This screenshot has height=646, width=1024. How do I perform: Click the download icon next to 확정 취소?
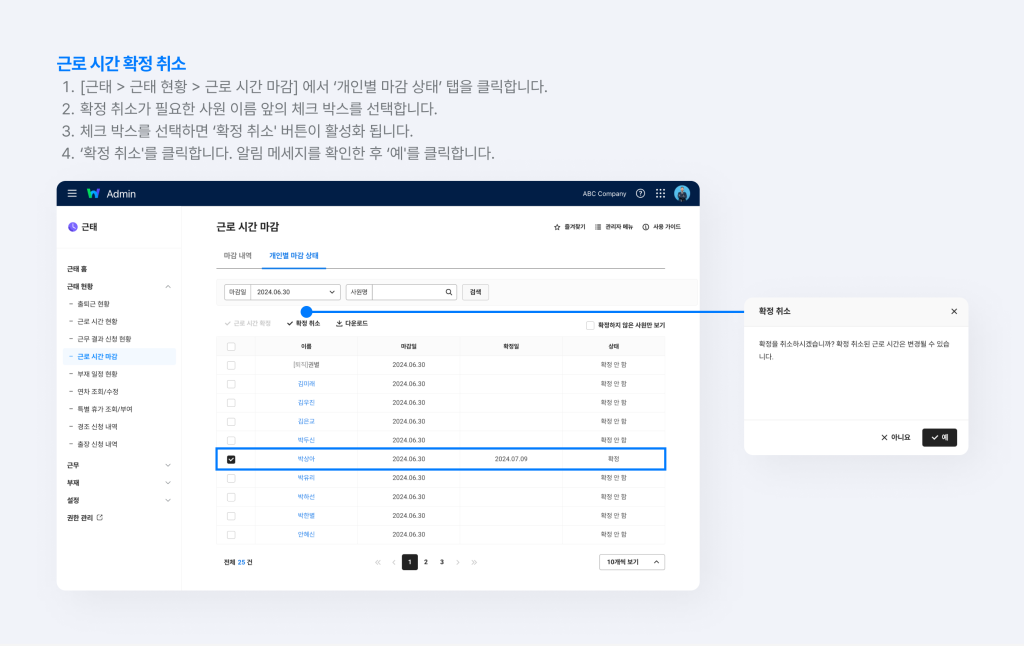click(x=337, y=323)
